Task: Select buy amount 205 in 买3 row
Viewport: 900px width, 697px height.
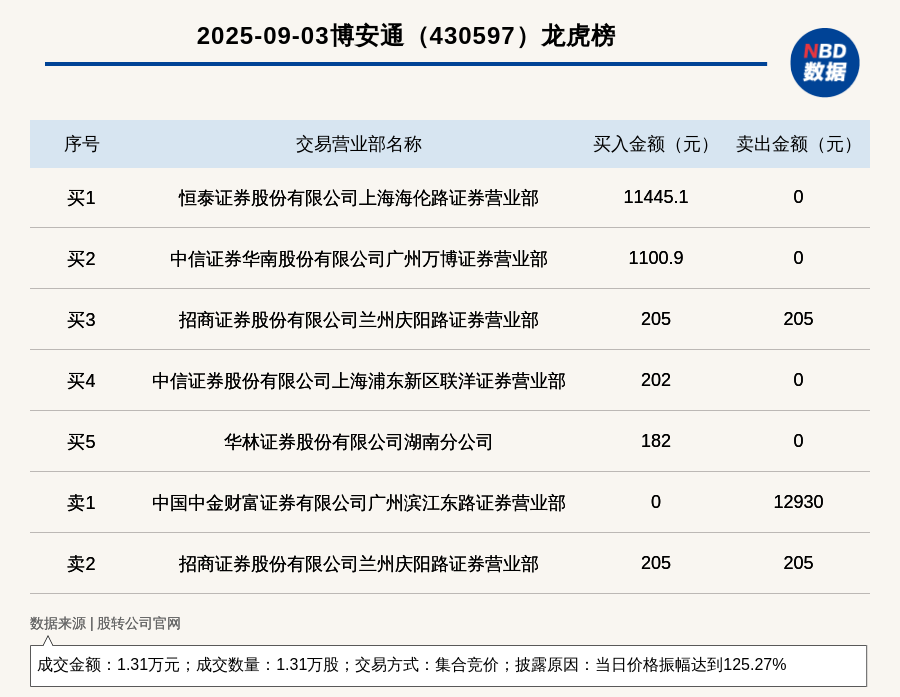Action: (655, 319)
